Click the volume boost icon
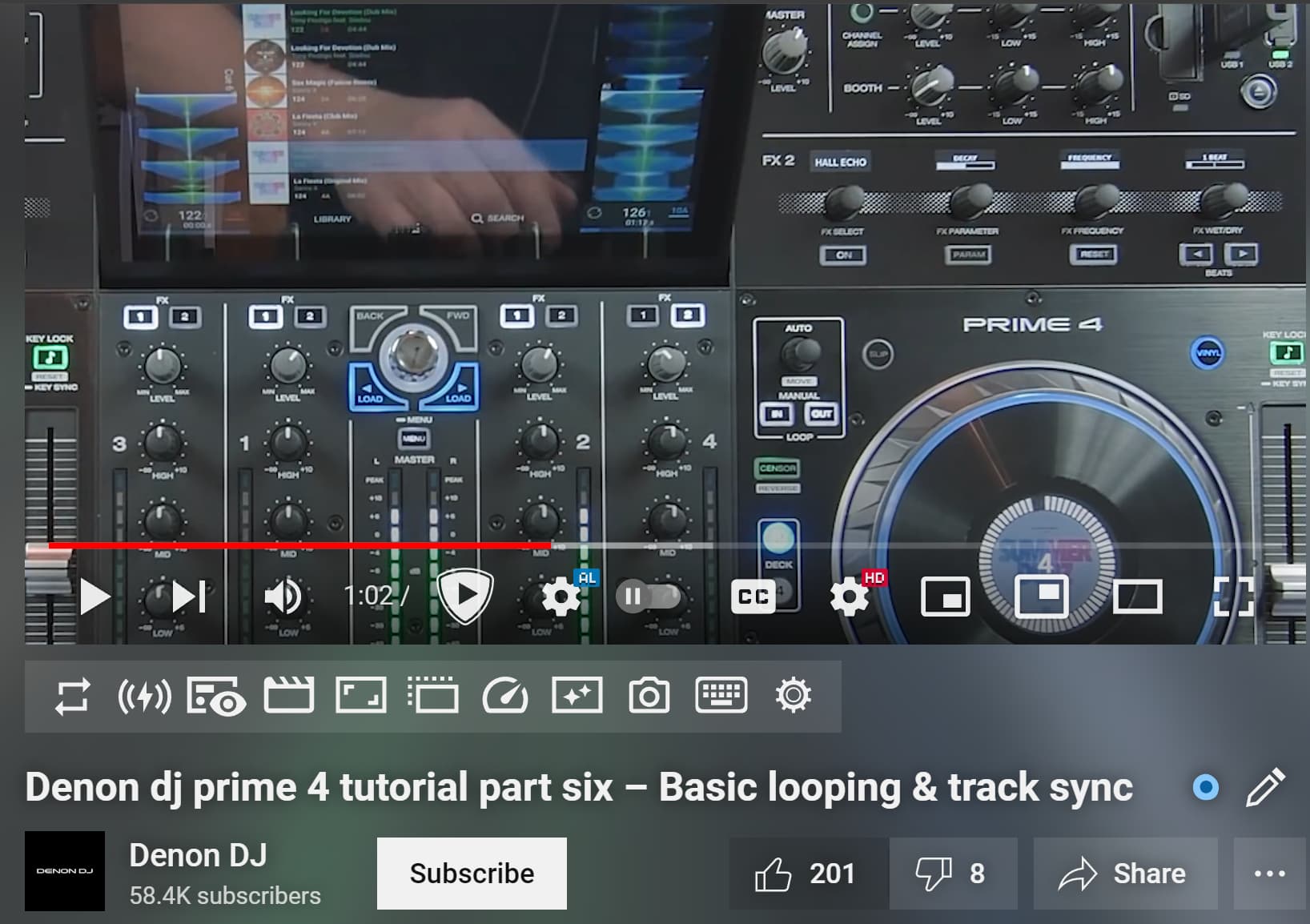Image resolution: width=1310 pixels, height=924 pixels. (x=144, y=697)
